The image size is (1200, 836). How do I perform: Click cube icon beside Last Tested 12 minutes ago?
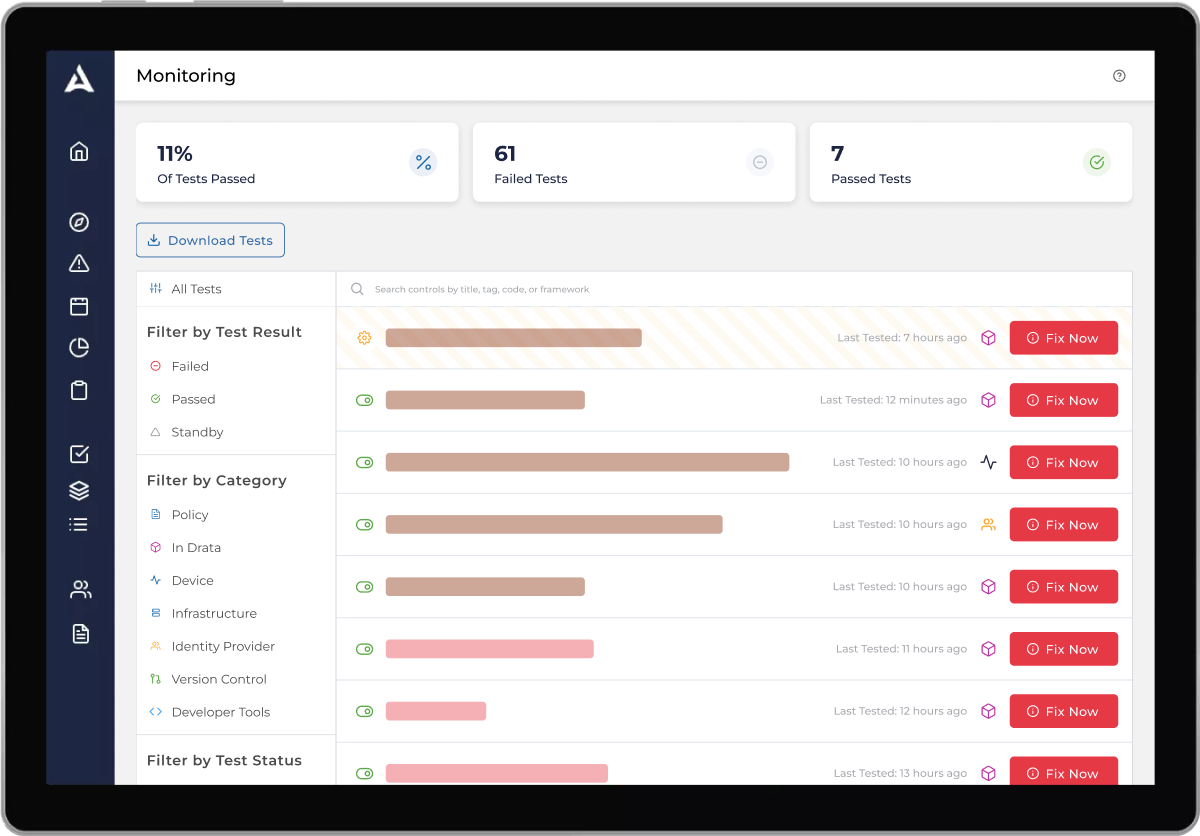988,400
